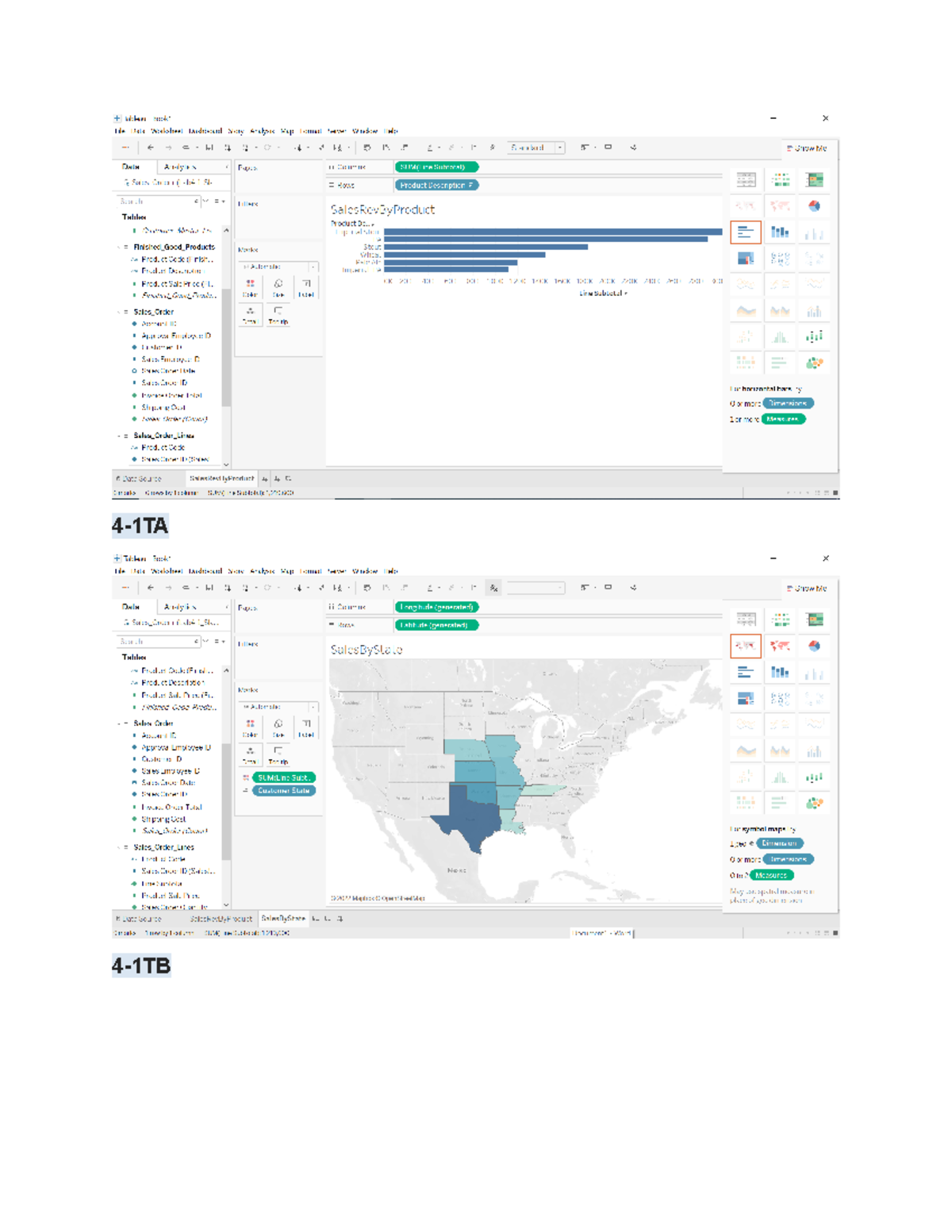This screenshot has width=952, height=1232.
Task: Click Longitude (generated) pill on Columns shelf
Action: 436,608
